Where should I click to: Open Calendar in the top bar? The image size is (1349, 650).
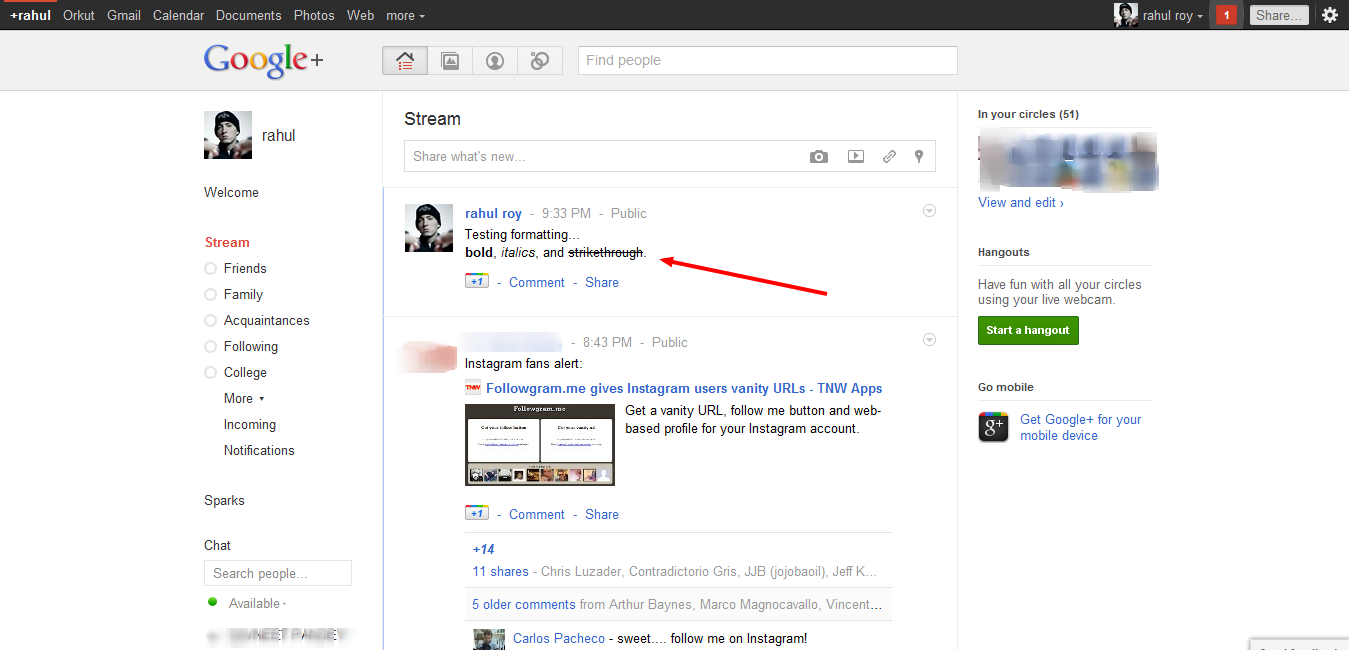pos(178,15)
